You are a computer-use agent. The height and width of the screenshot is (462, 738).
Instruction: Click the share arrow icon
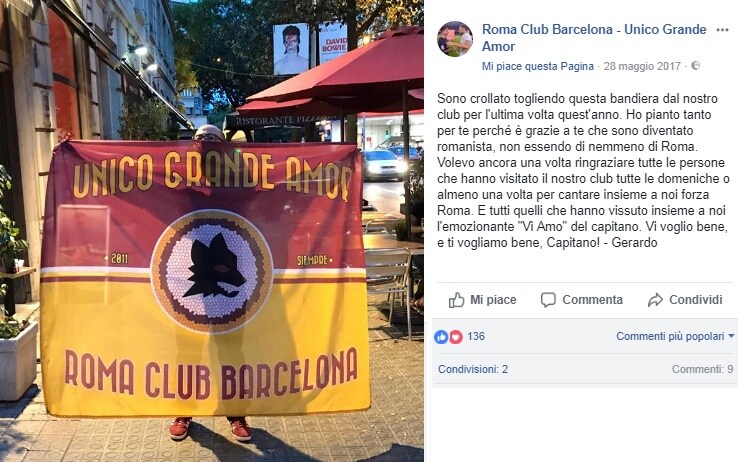pyautogui.click(x=655, y=300)
